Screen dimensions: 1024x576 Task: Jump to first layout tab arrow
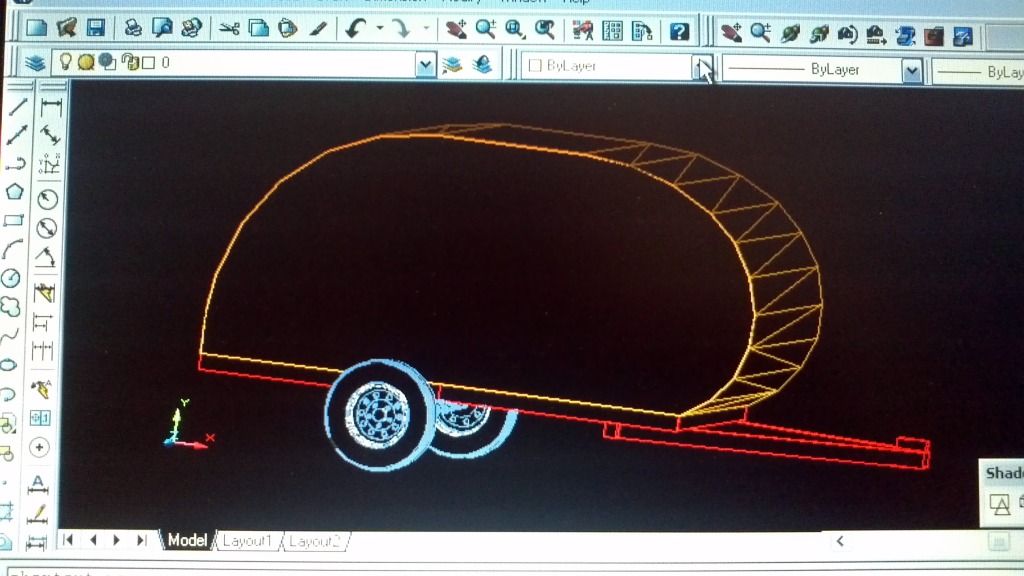[67, 539]
